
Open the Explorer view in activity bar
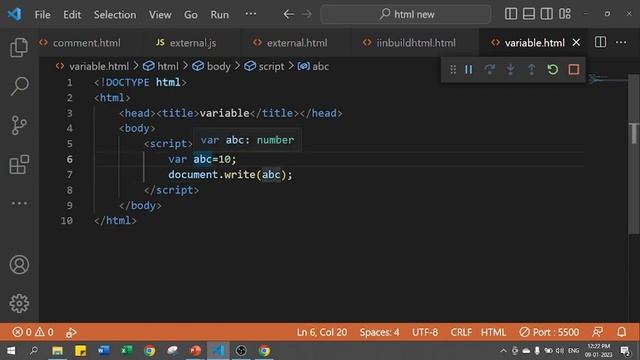[19, 47]
